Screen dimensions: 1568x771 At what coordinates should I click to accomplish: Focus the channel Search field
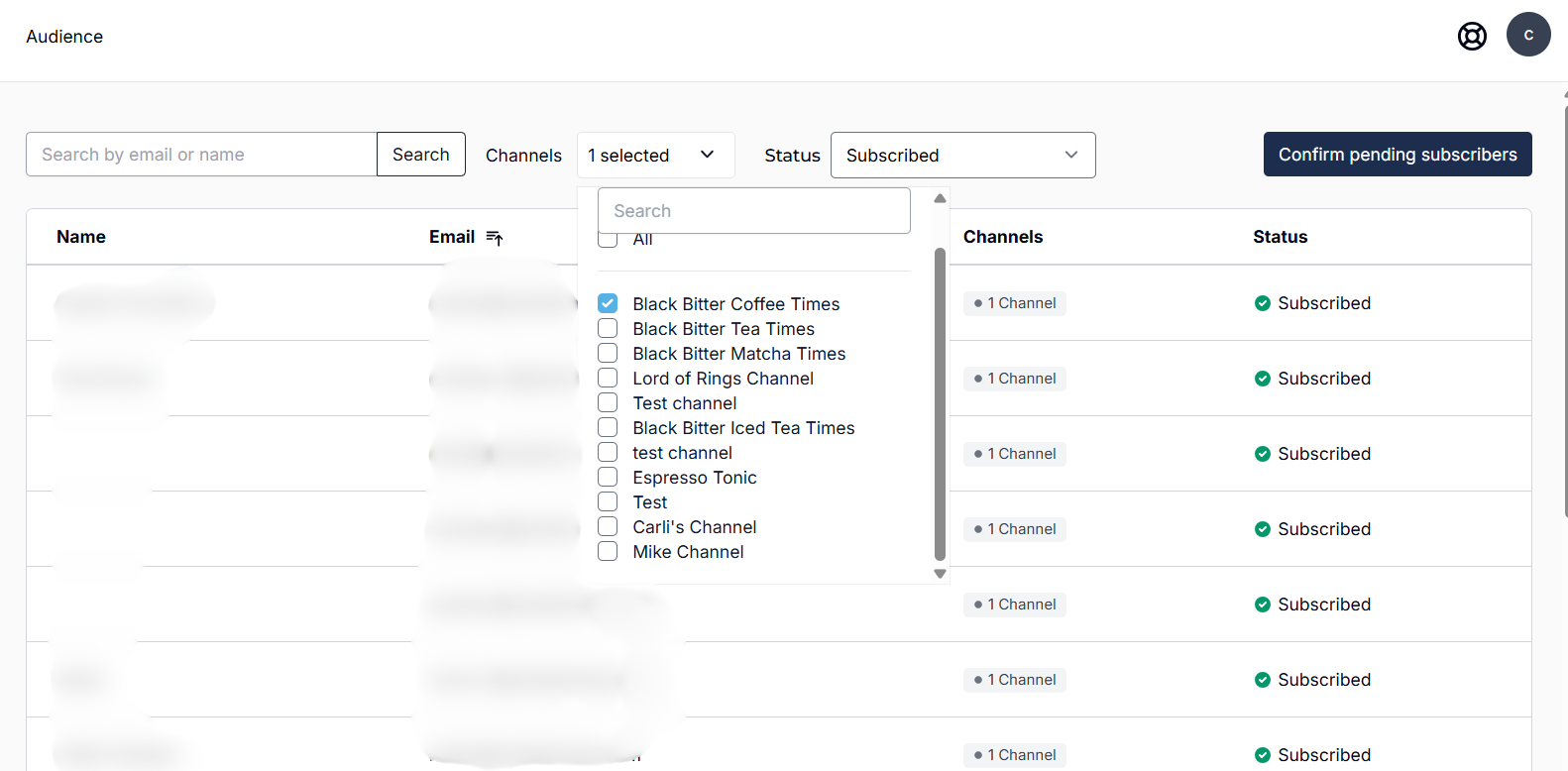click(x=754, y=211)
